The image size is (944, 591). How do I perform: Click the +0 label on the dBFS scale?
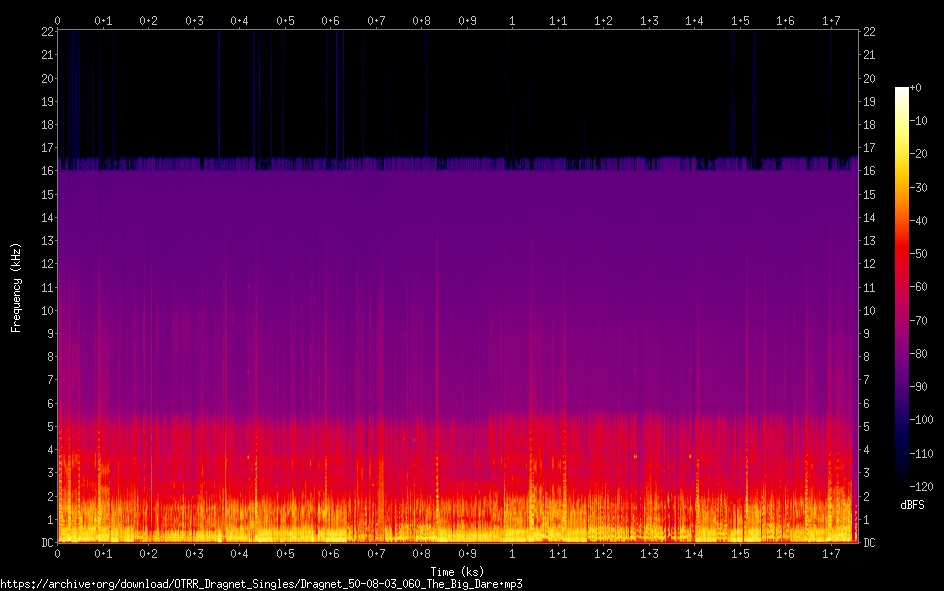pyautogui.click(x=917, y=88)
